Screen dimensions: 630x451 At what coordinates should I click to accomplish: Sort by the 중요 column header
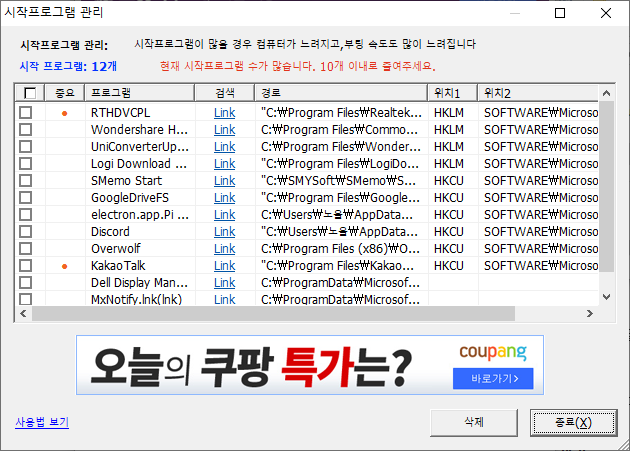click(65, 93)
